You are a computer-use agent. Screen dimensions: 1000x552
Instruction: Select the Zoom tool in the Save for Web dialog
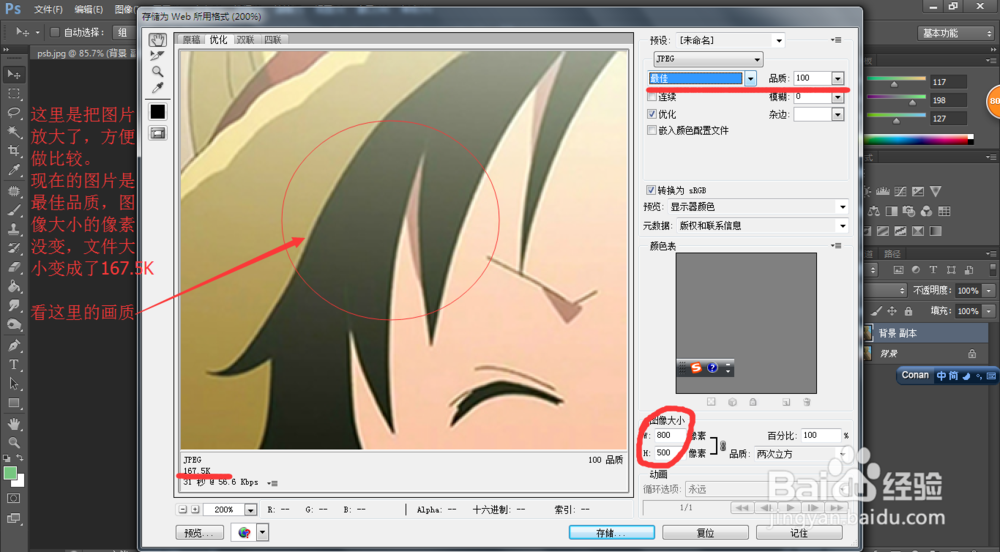(x=158, y=71)
